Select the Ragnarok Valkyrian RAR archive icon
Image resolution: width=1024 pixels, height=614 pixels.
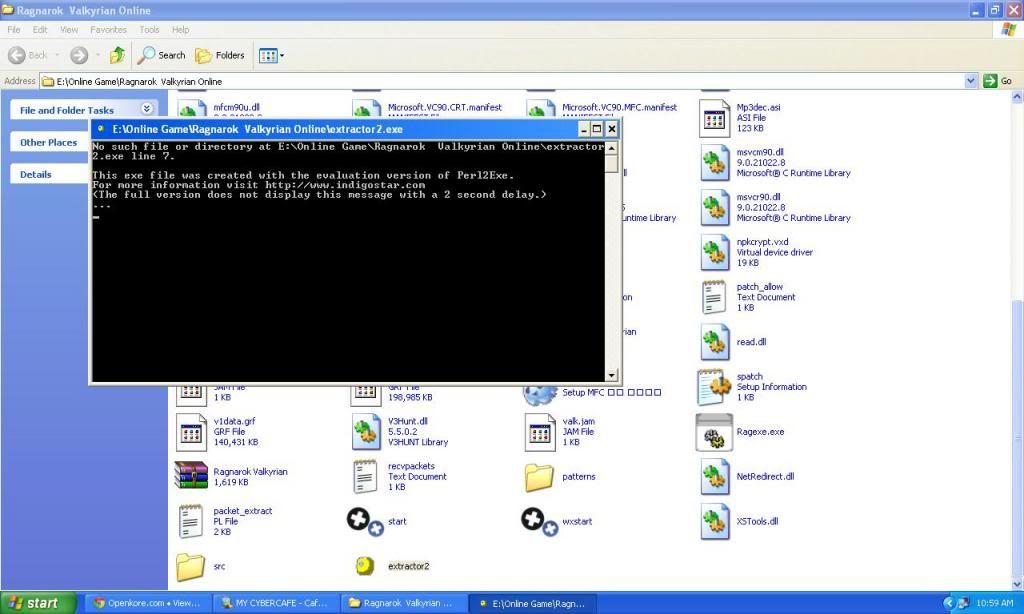tap(191, 476)
